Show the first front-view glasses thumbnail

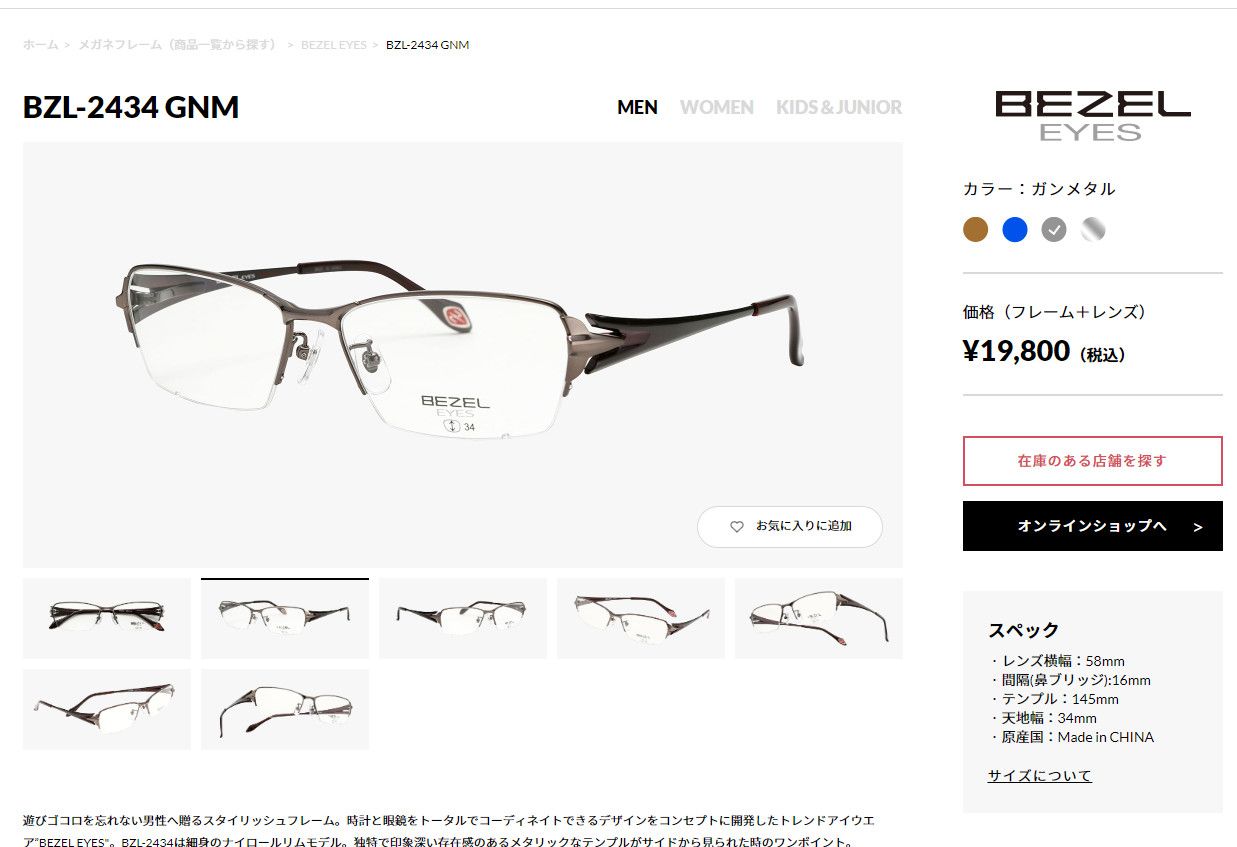click(107, 618)
